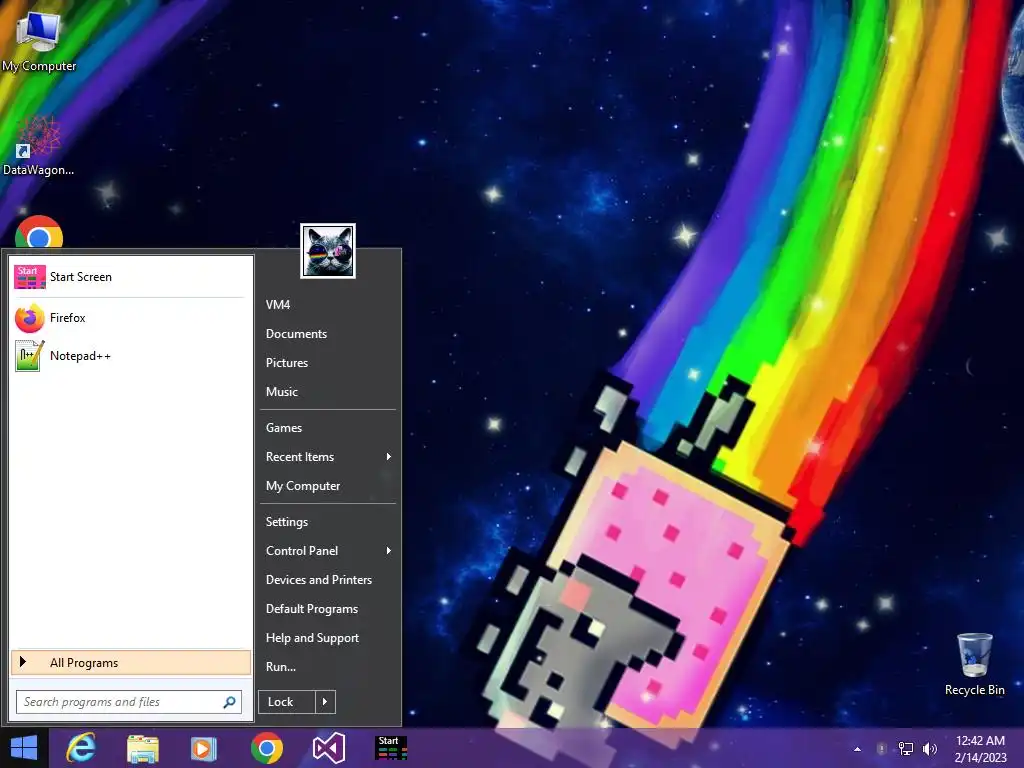Expand the Control Panel submenu arrow
This screenshot has height=768, width=1024.
(x=389, y=551)
